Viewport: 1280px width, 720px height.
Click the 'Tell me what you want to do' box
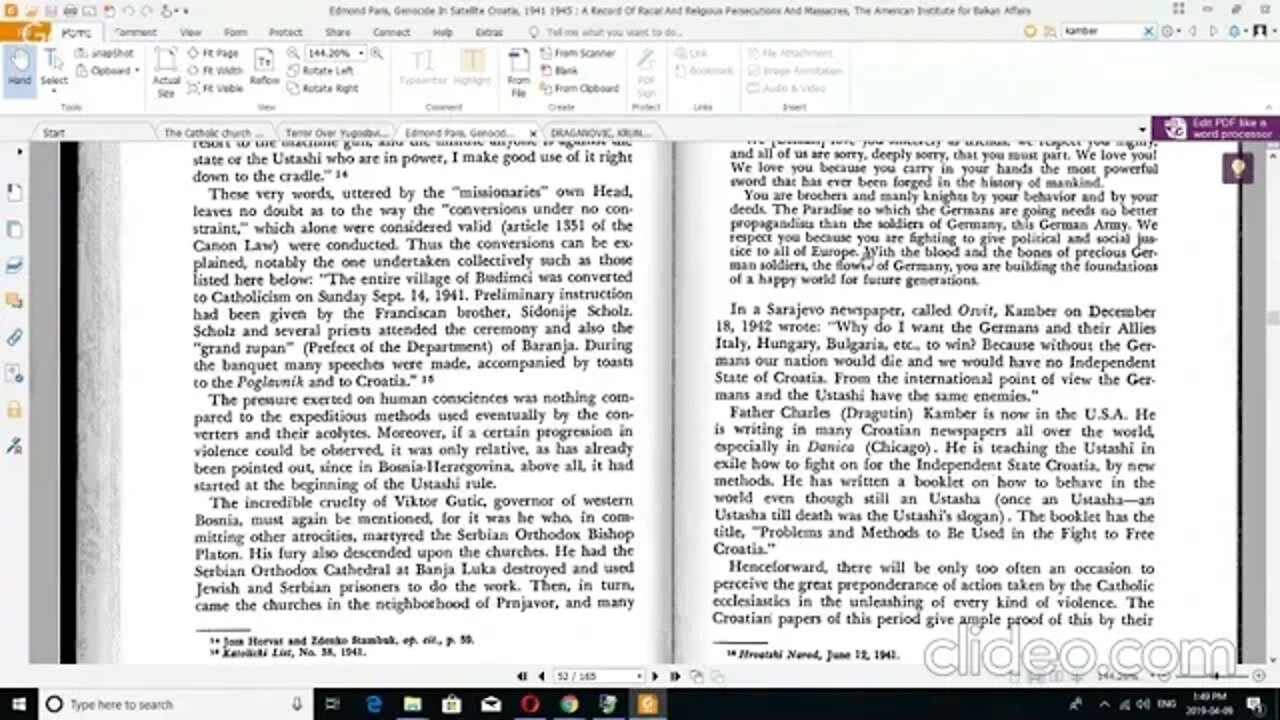pyautogui.click(x=604, y=32)
